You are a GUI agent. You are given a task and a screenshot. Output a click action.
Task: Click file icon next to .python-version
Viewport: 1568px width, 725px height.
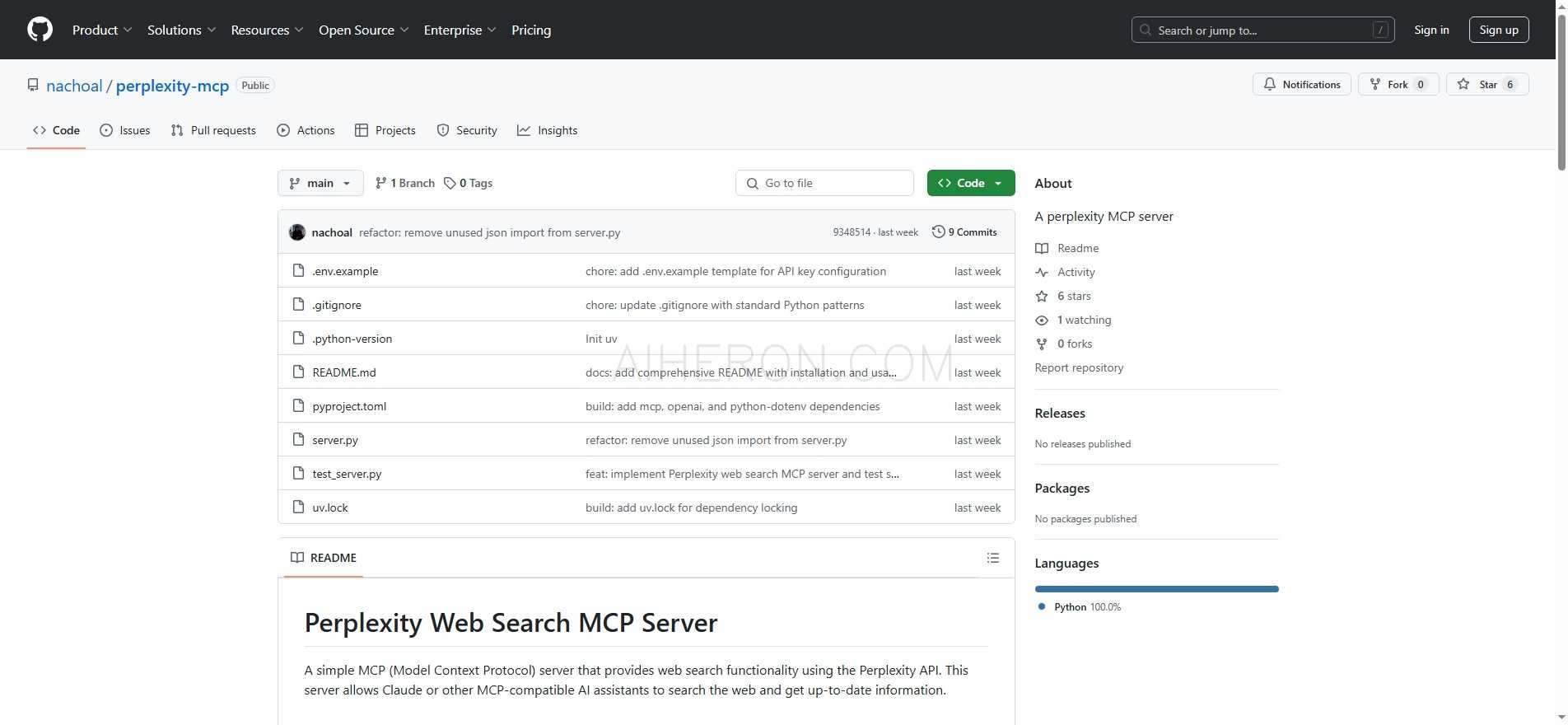pyautogui.click(x=299, y=338)
